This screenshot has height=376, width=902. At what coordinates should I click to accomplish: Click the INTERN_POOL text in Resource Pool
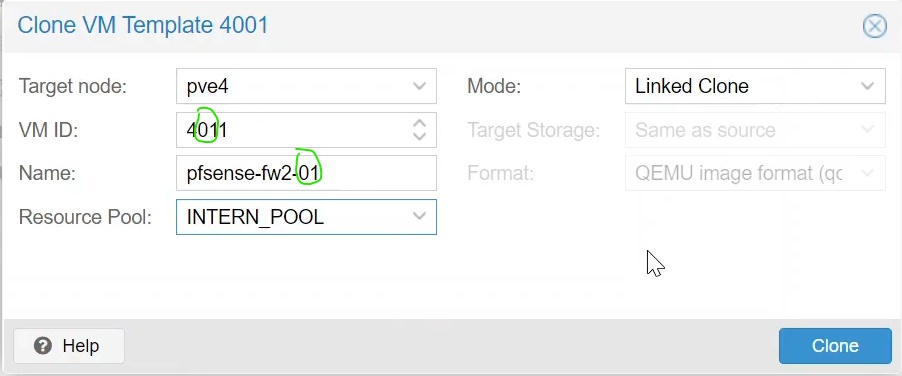(x=255, y=217)
